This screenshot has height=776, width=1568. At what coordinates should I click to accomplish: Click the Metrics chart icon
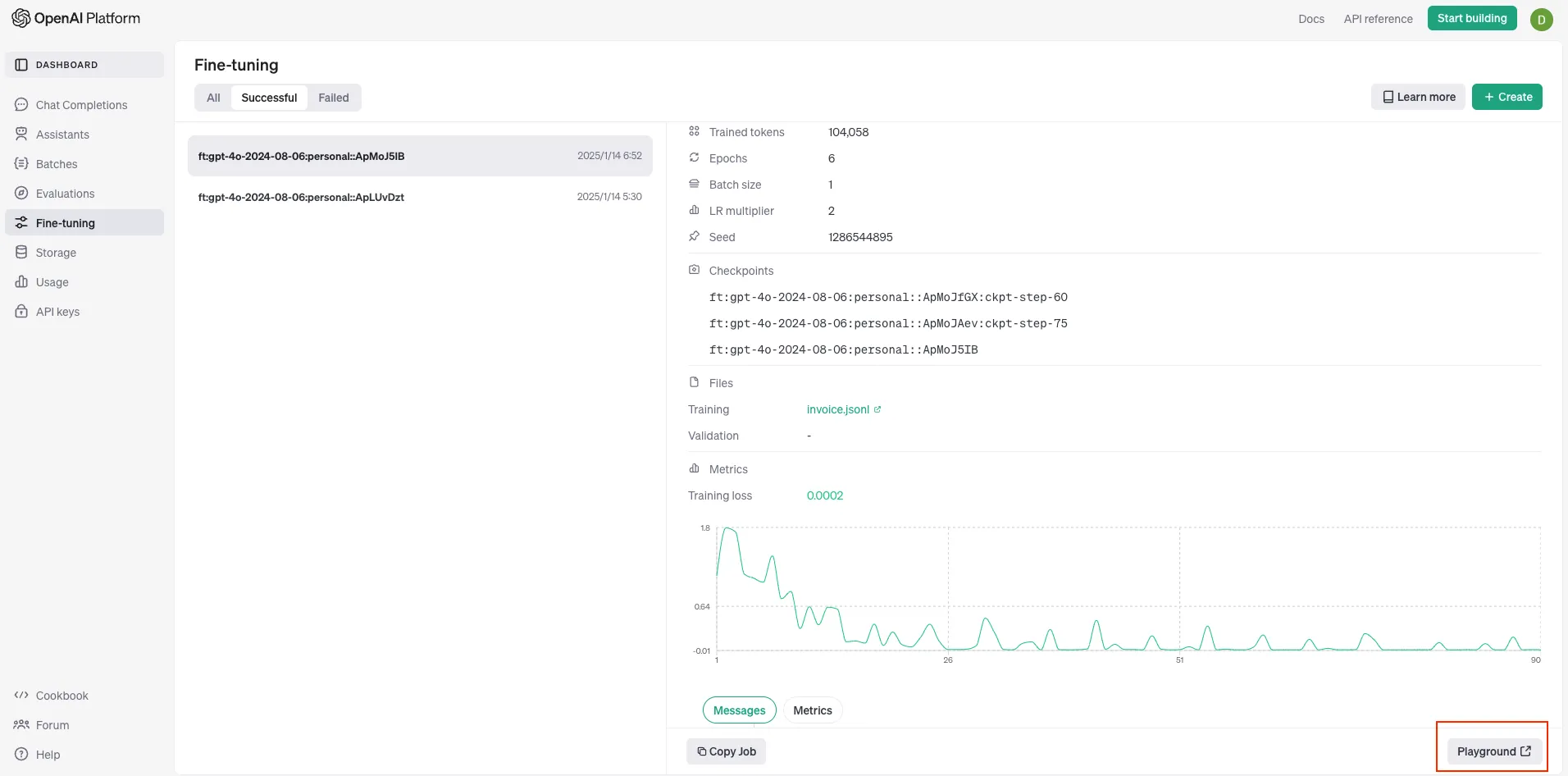click(x=694, y=468)
